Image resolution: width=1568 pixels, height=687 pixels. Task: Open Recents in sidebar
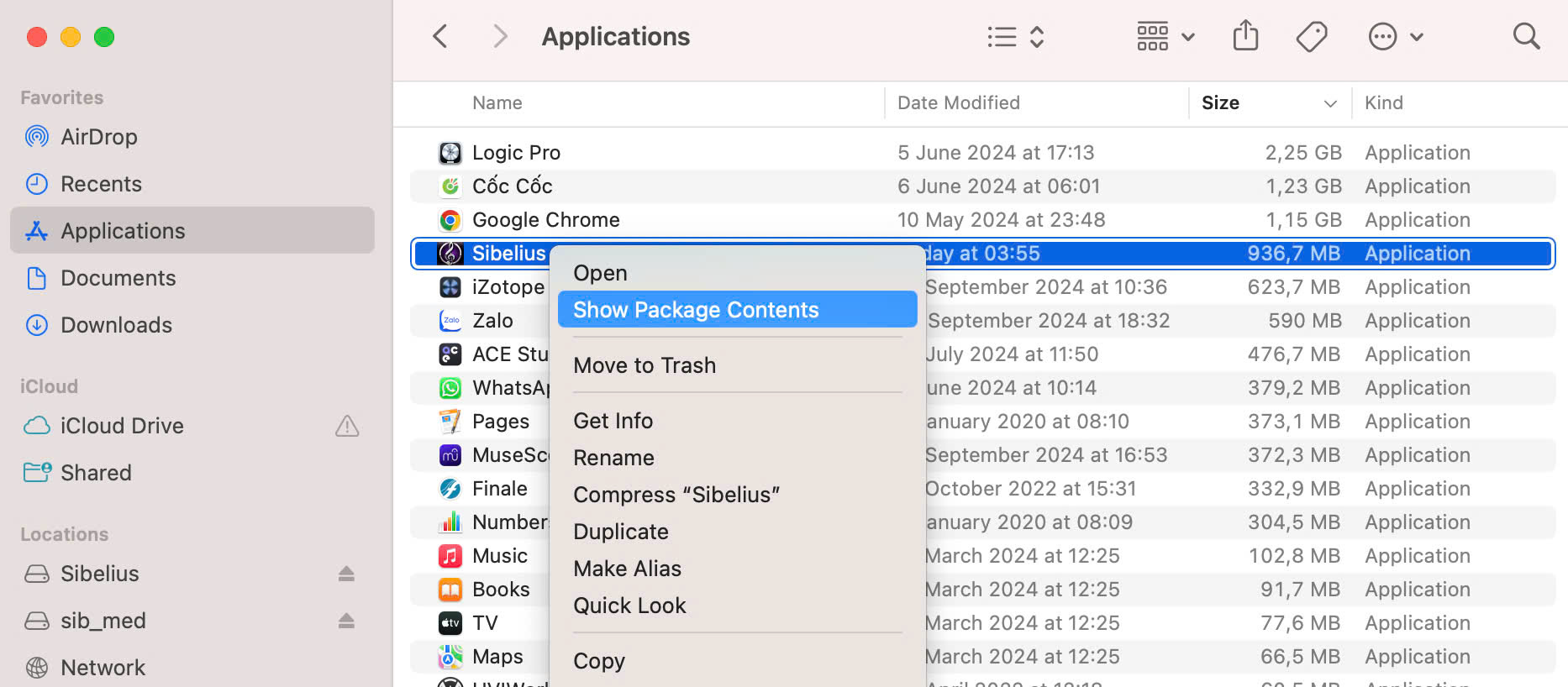192,184
